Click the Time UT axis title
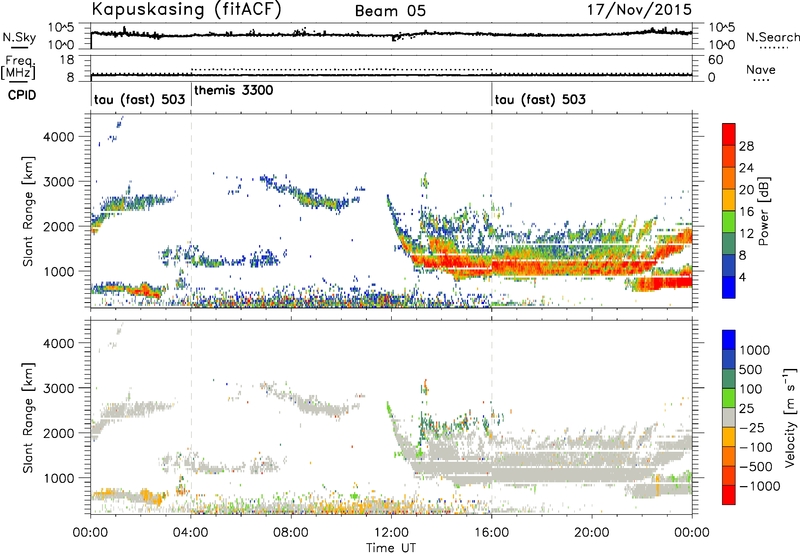 [391, 548]
